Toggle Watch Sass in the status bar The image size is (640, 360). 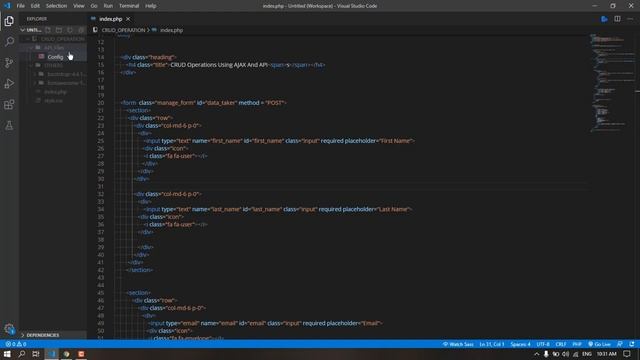point(458,344)
